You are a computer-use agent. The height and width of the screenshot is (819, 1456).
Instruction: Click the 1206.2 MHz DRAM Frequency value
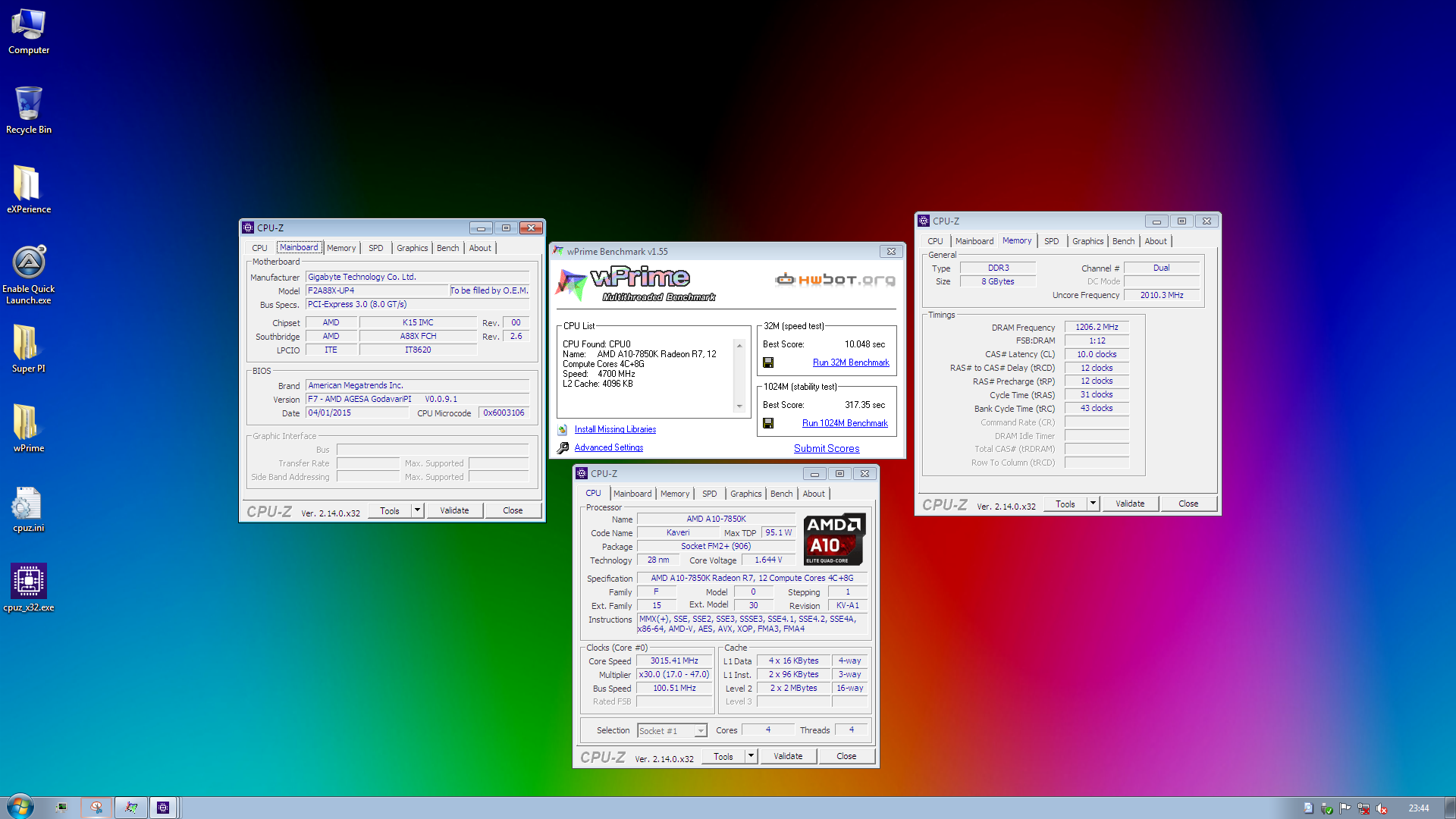click(x=1097, y=327)
